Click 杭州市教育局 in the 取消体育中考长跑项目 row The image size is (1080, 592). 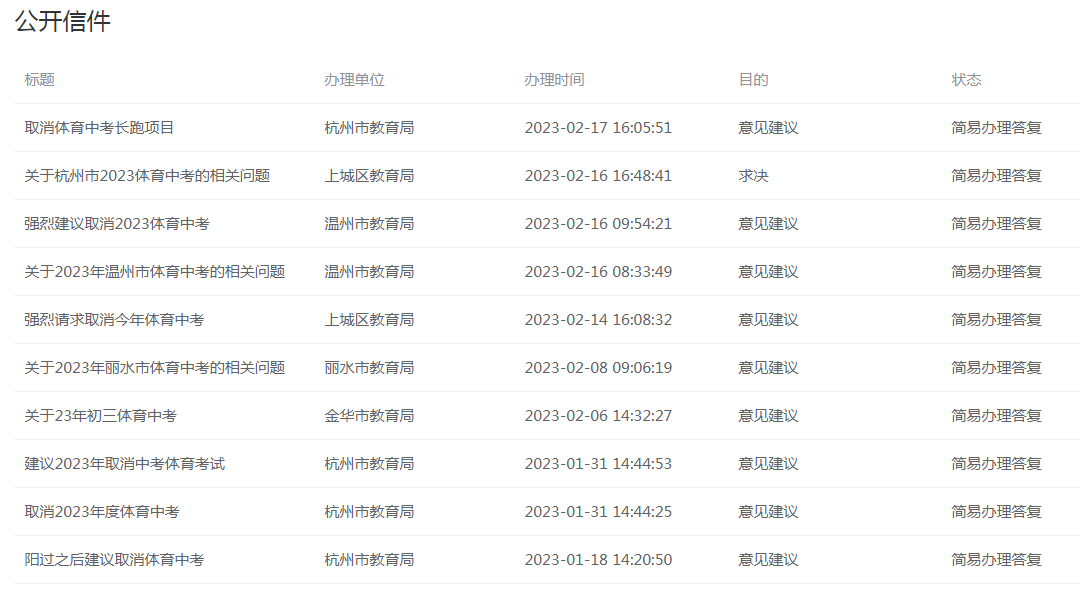(369, 127)
